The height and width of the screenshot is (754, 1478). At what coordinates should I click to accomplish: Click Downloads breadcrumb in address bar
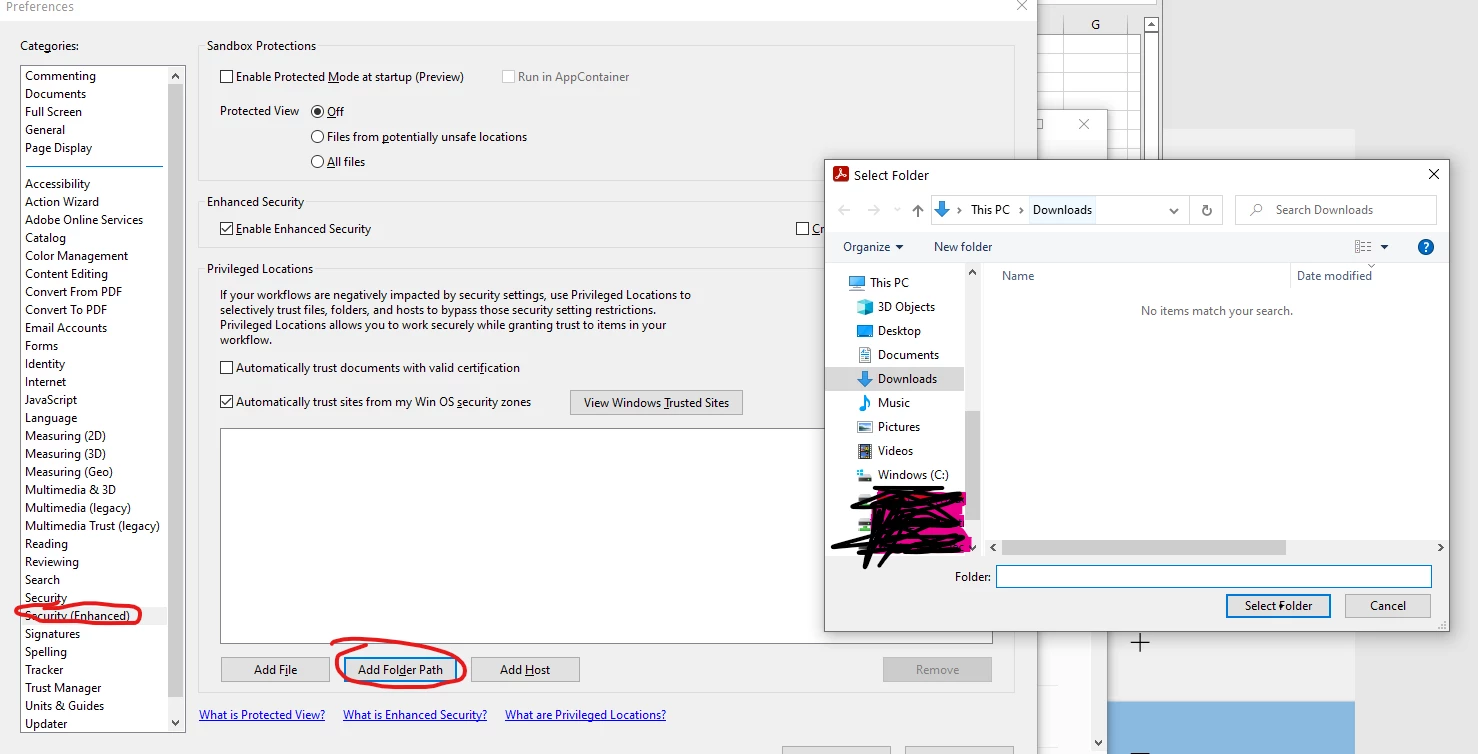point(1062,210)
